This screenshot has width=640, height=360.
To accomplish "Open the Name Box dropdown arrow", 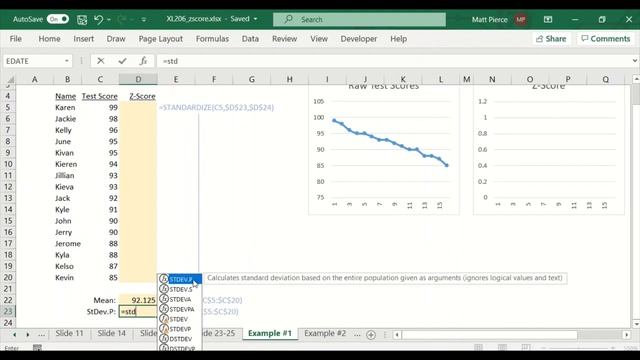I will click(67, 61).
